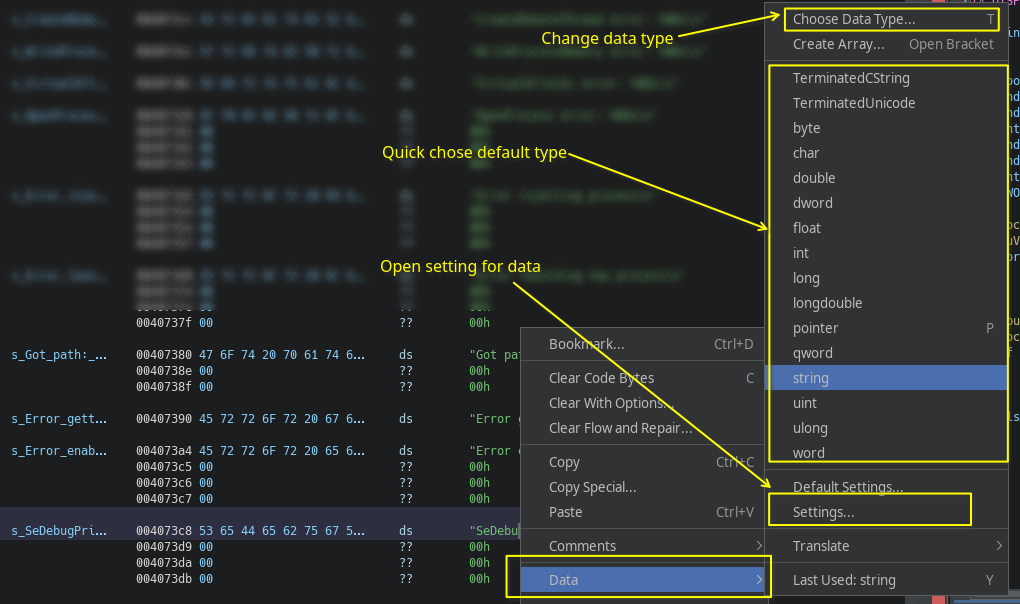Set data type to byte
1020x604 pixels.
tap(885, 128)
